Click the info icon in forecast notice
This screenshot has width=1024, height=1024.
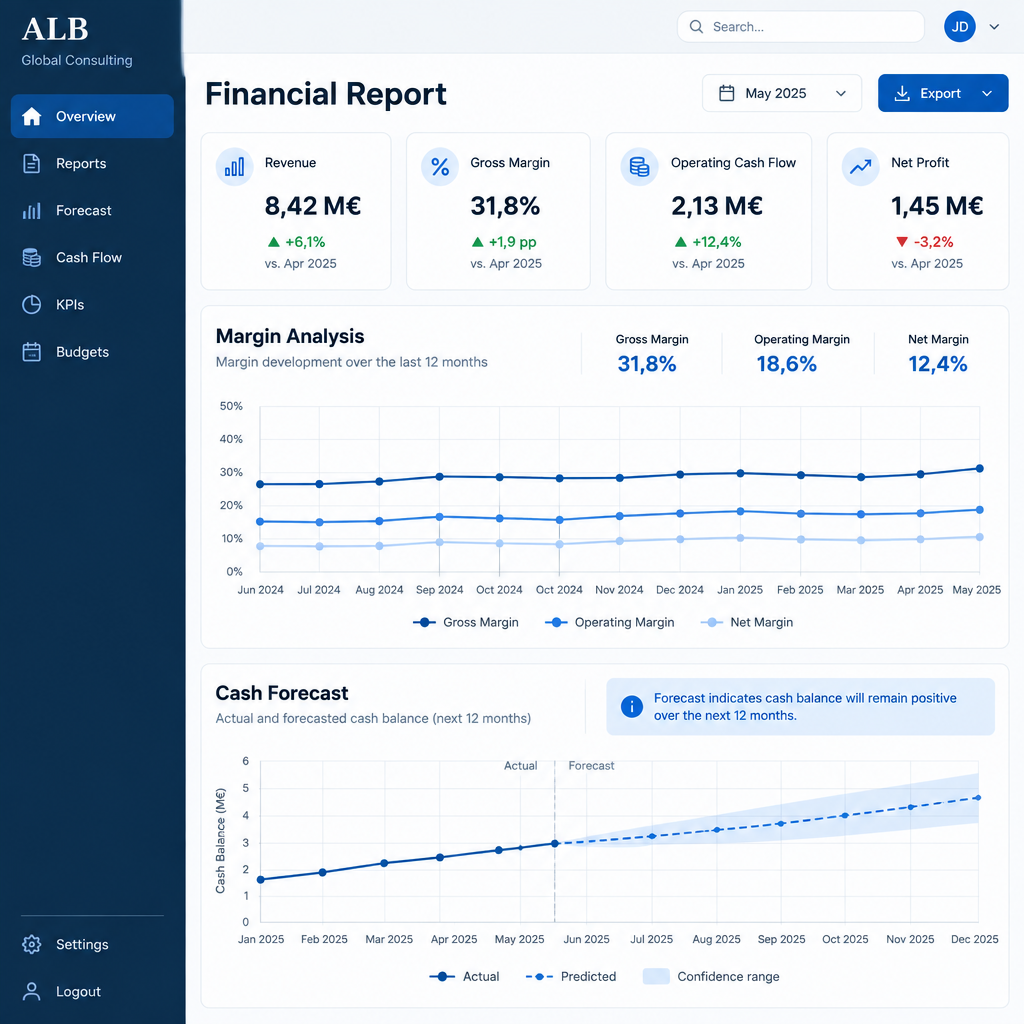pyautogui.click(x=632, y=707)
